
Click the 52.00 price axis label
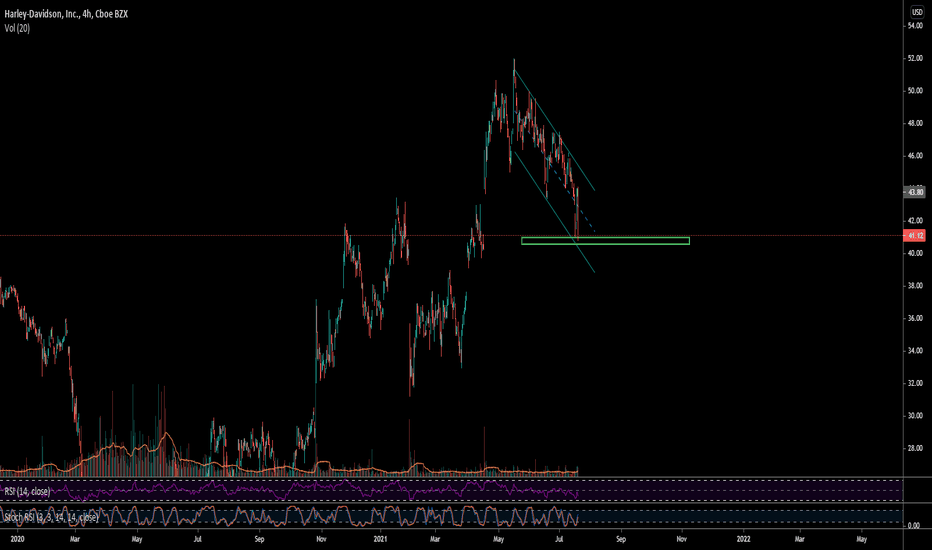pyautogui.click(x=915, y=58)
